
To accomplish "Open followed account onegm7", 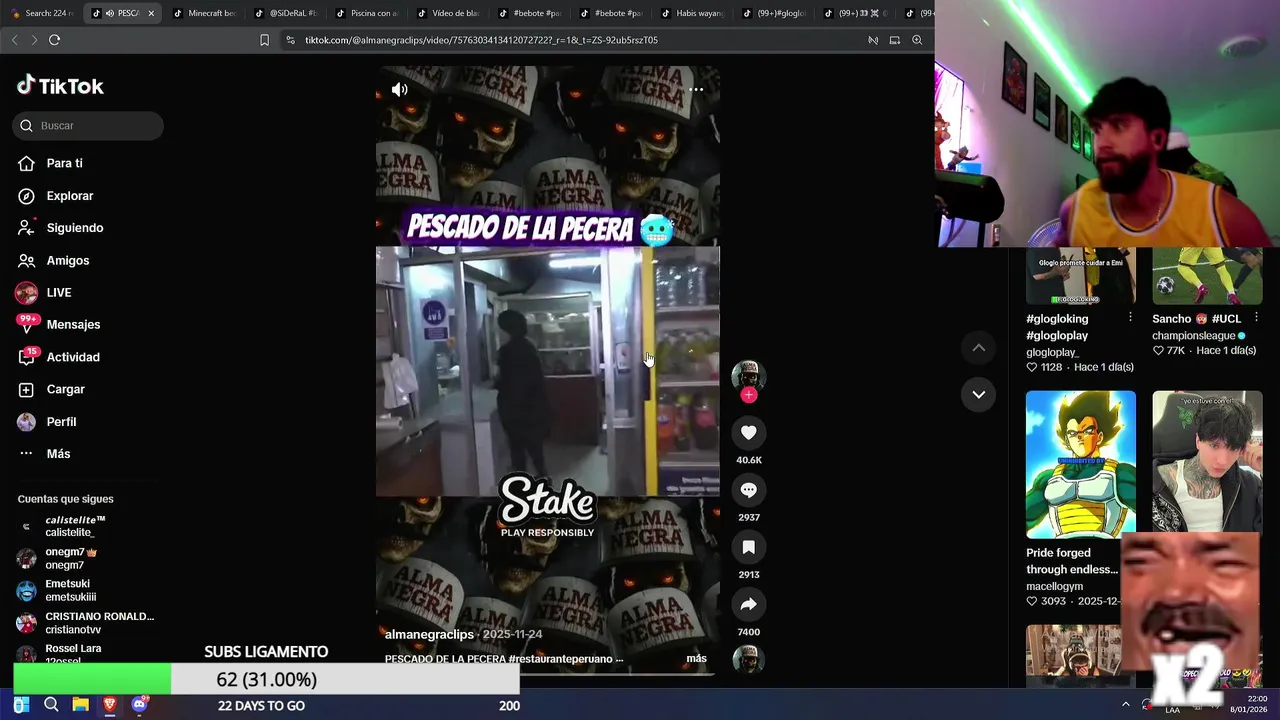I will [70, 558].
